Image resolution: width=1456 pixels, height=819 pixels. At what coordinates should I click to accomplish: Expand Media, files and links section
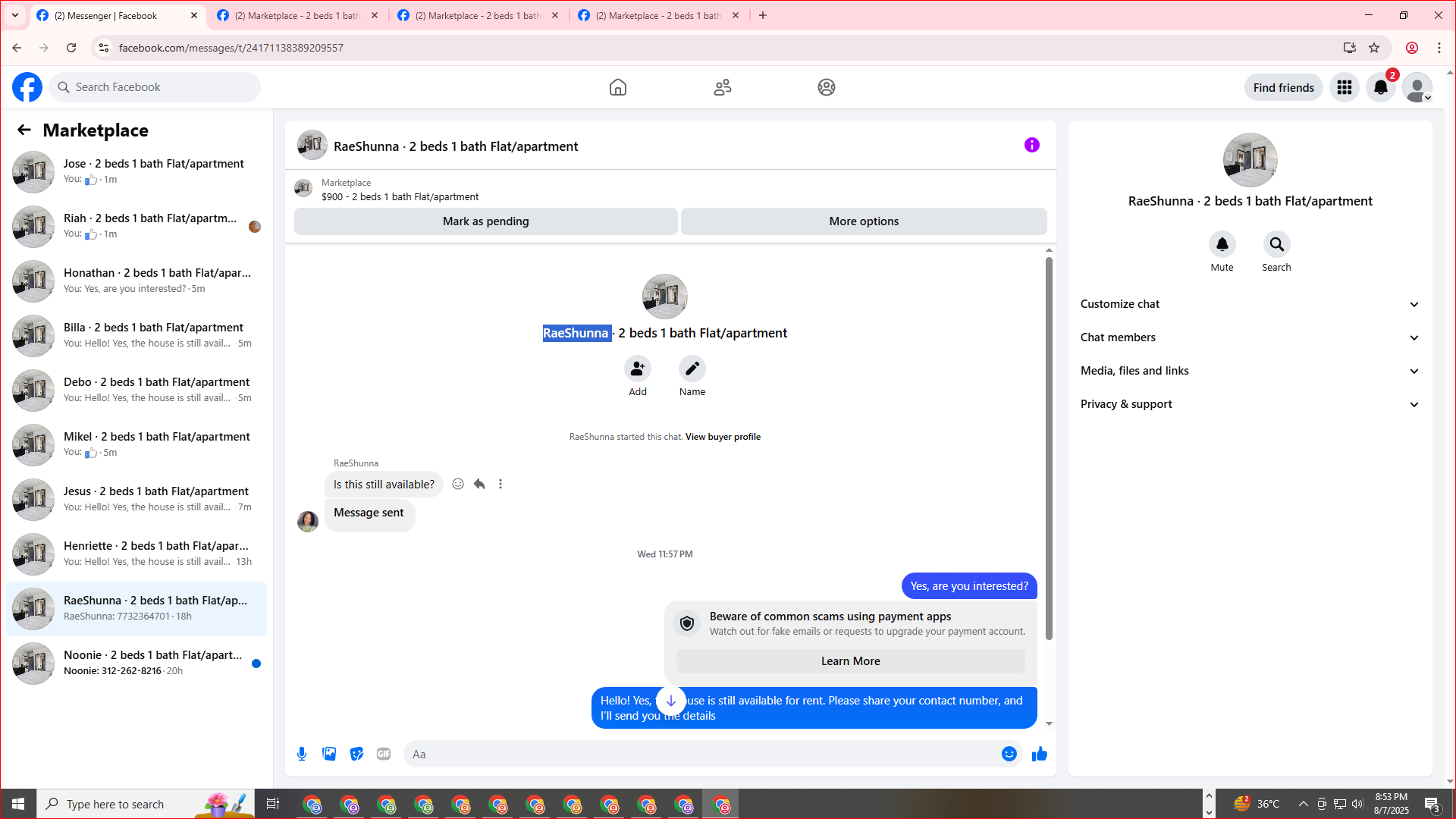(x=1250, y=371)
